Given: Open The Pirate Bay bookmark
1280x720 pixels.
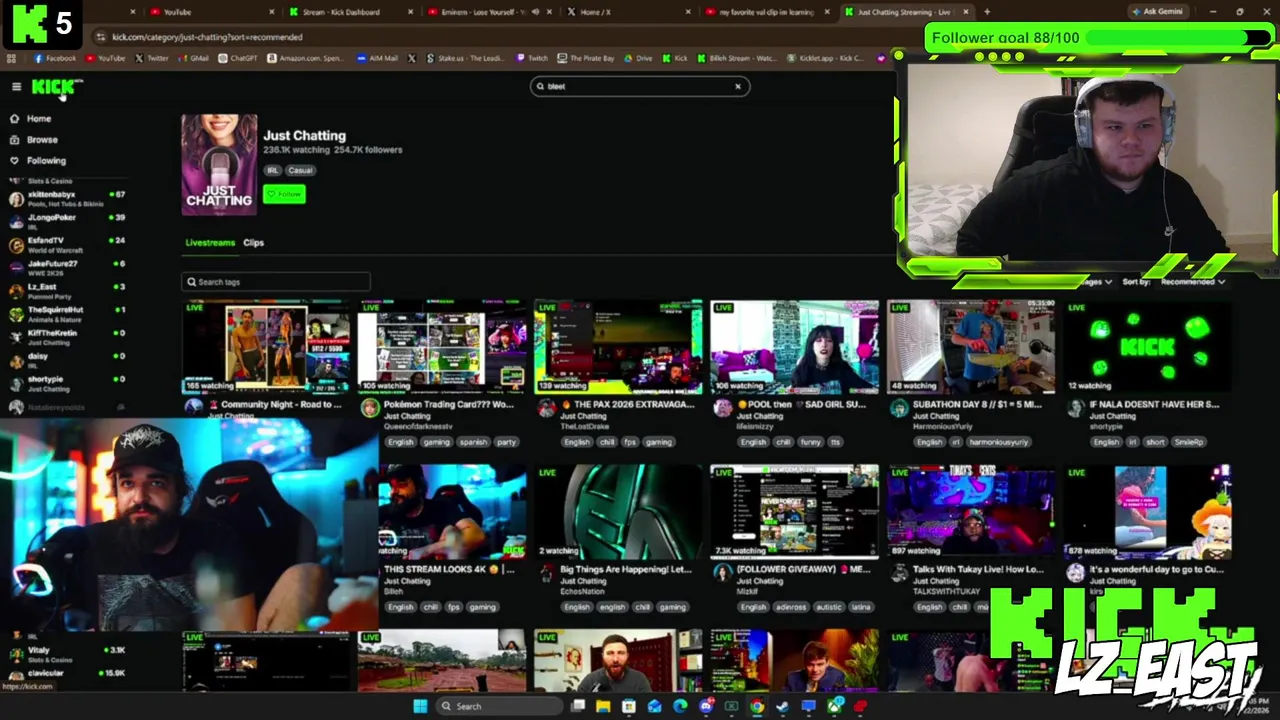Looking at the screenshot, I should (587, 58).
